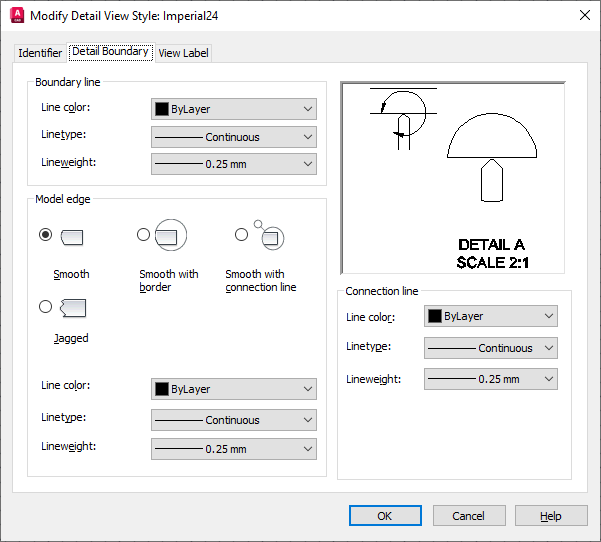Select the Smooth with border radio button
601x542 pixels.
point(143,234)
